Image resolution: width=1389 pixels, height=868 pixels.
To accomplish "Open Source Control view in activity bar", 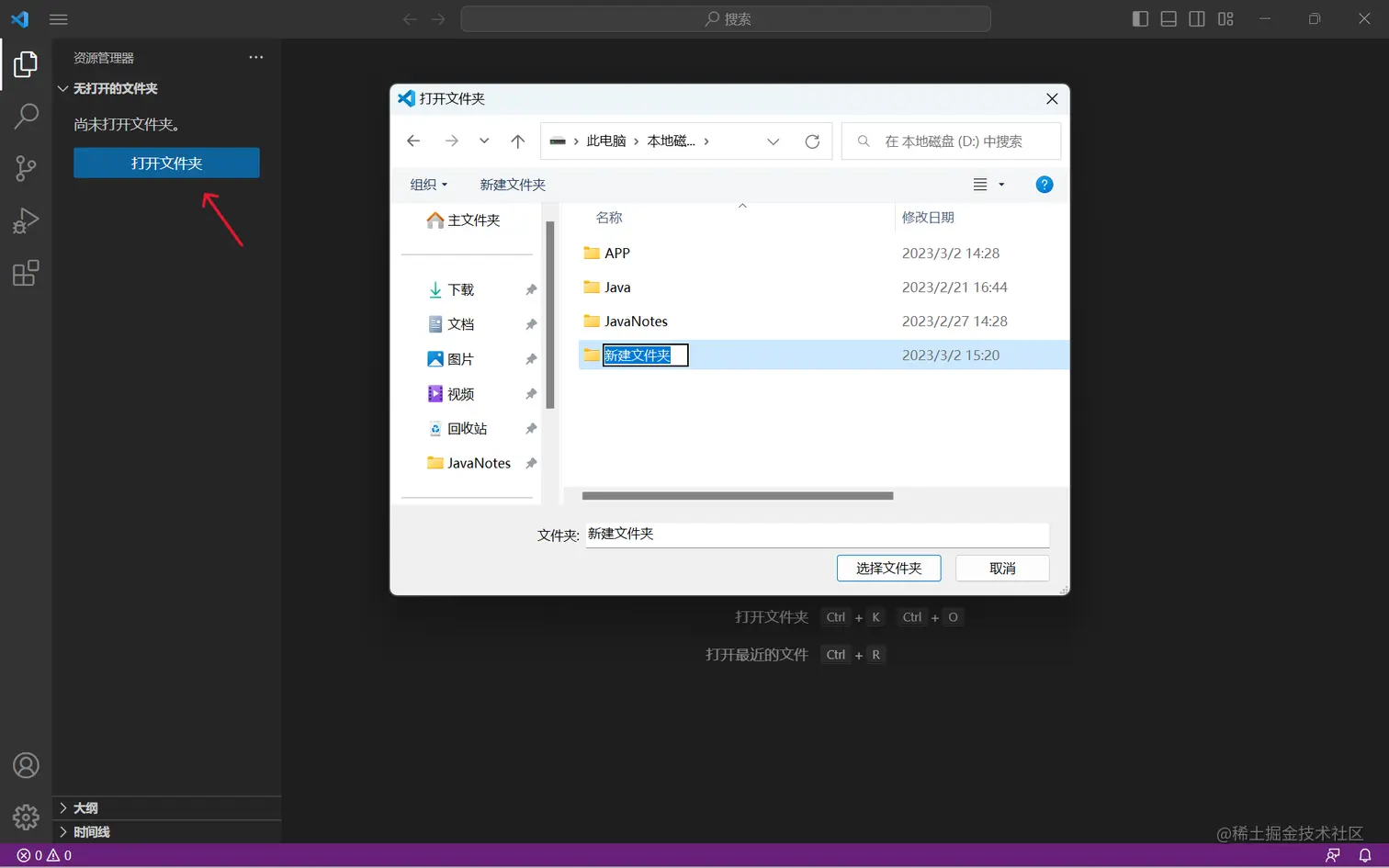I will click(x=26, y=168).
